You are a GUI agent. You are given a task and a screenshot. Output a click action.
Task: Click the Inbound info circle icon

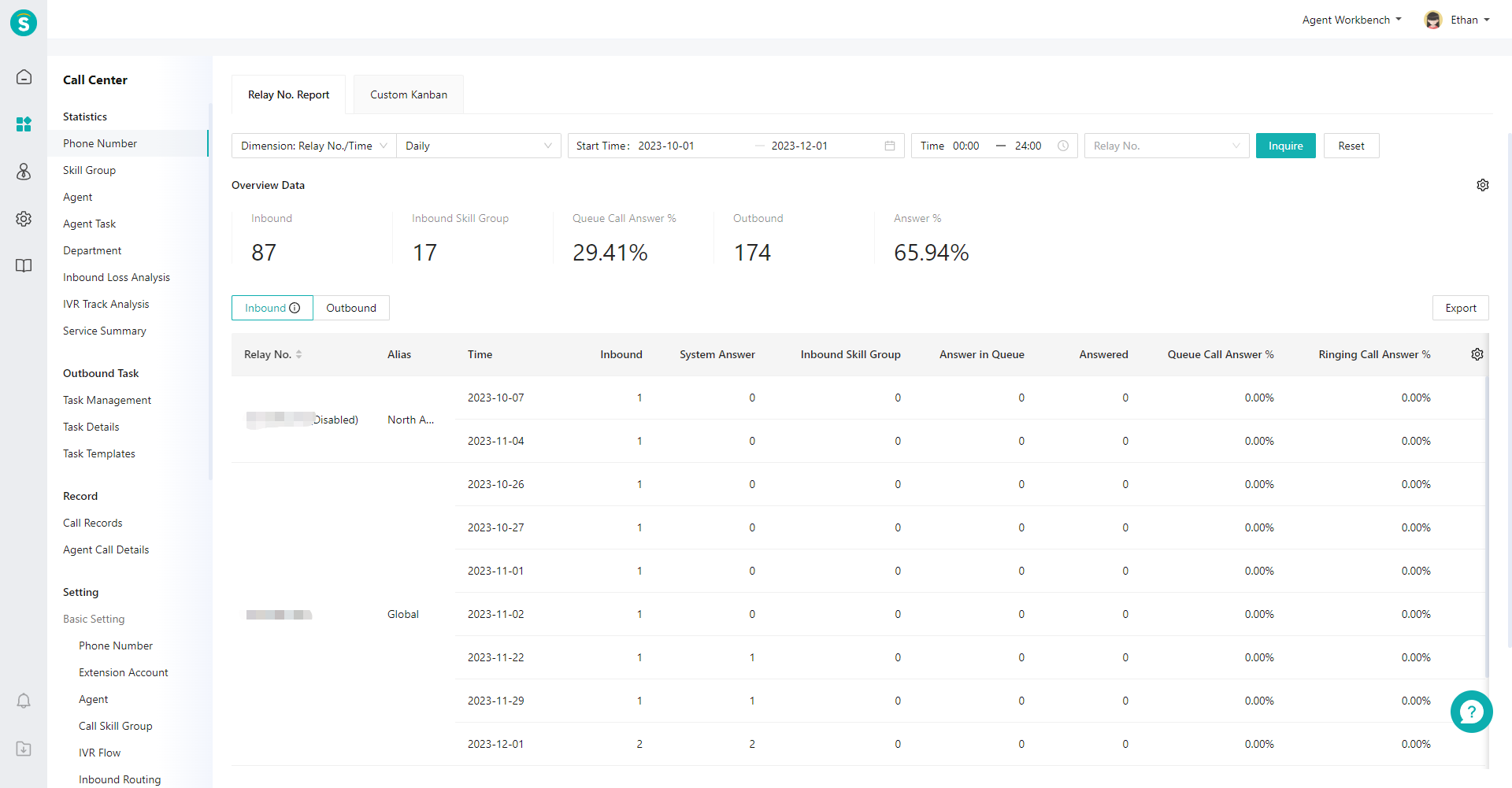(295, 308)
